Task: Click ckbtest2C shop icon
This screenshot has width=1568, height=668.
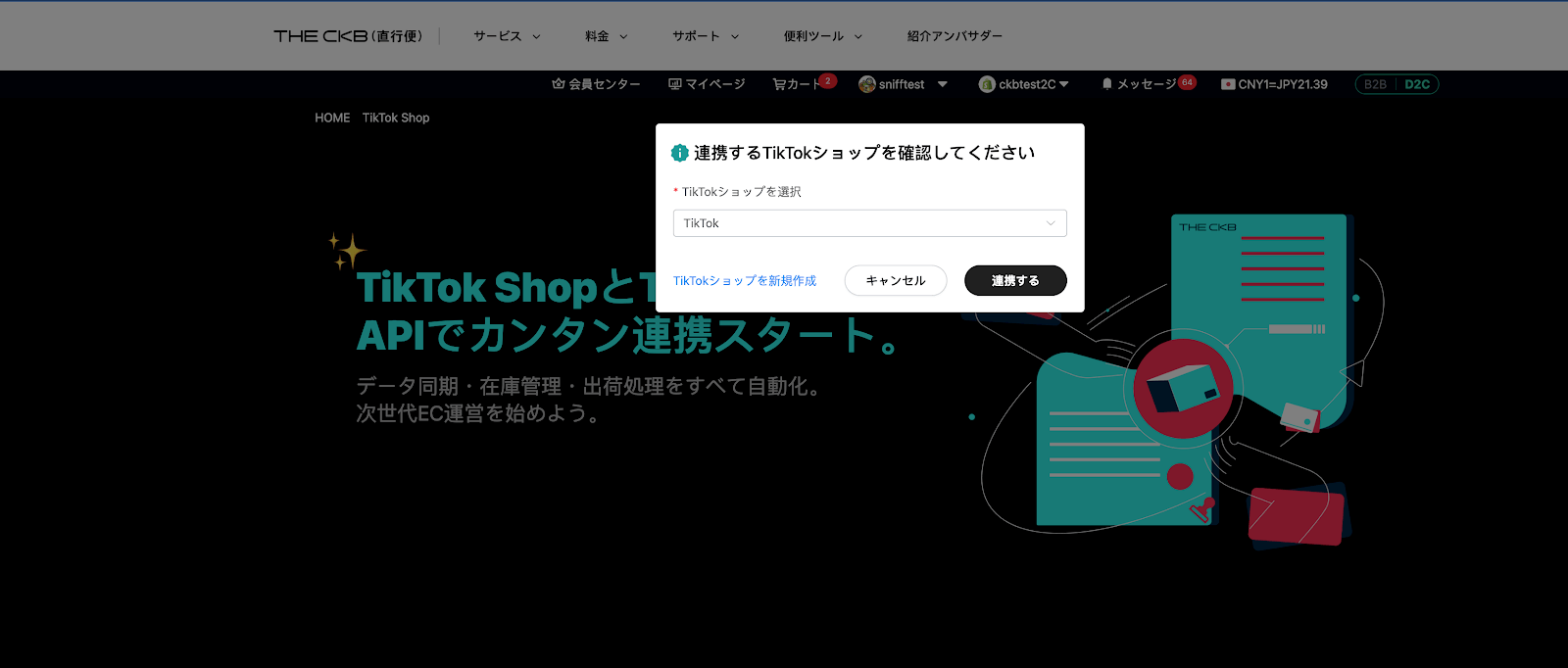Action: pyautogui.click(x=987, y=84)
